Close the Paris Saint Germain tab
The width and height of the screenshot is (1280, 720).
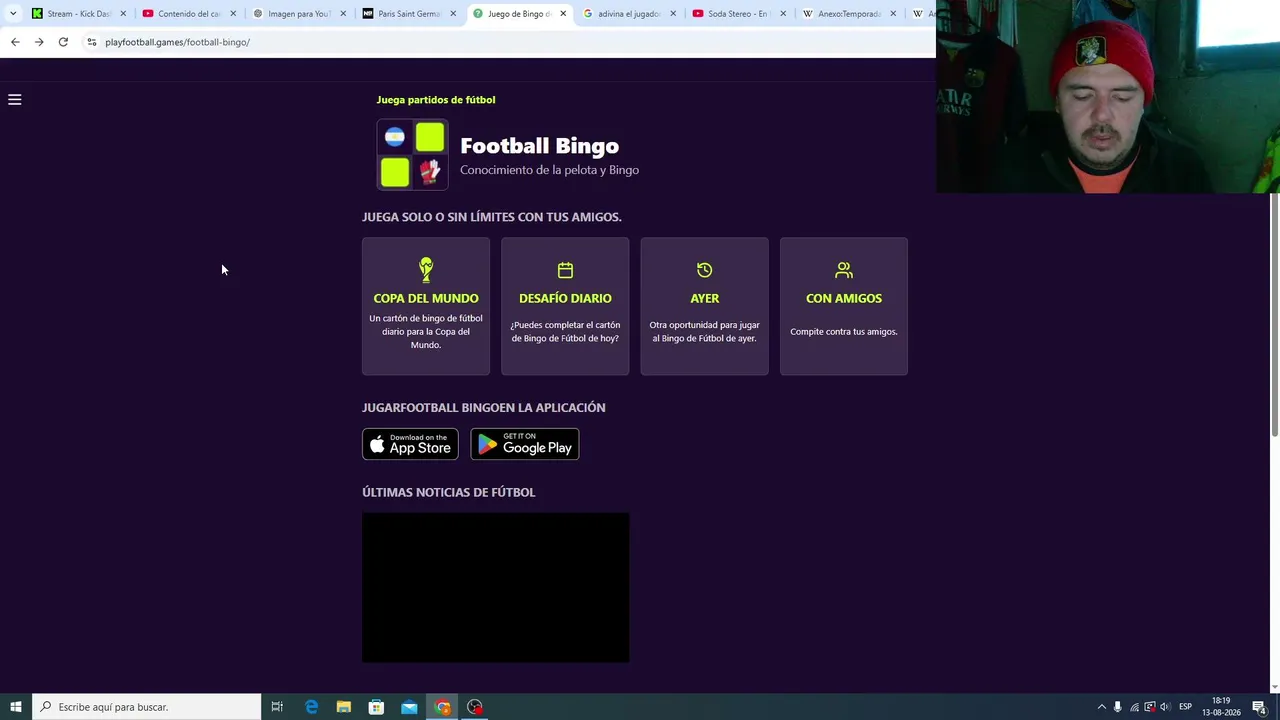(453, 14)
